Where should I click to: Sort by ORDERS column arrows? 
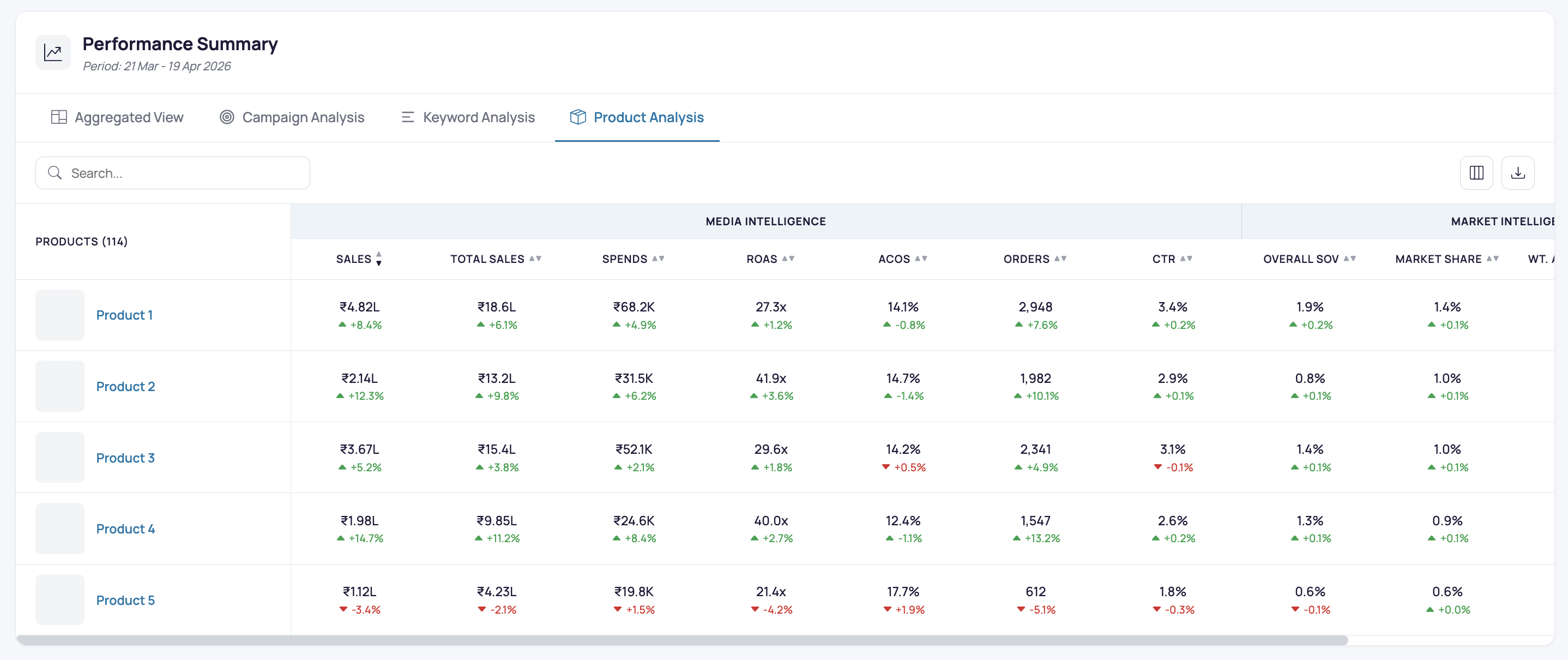tap(1060, 258)
